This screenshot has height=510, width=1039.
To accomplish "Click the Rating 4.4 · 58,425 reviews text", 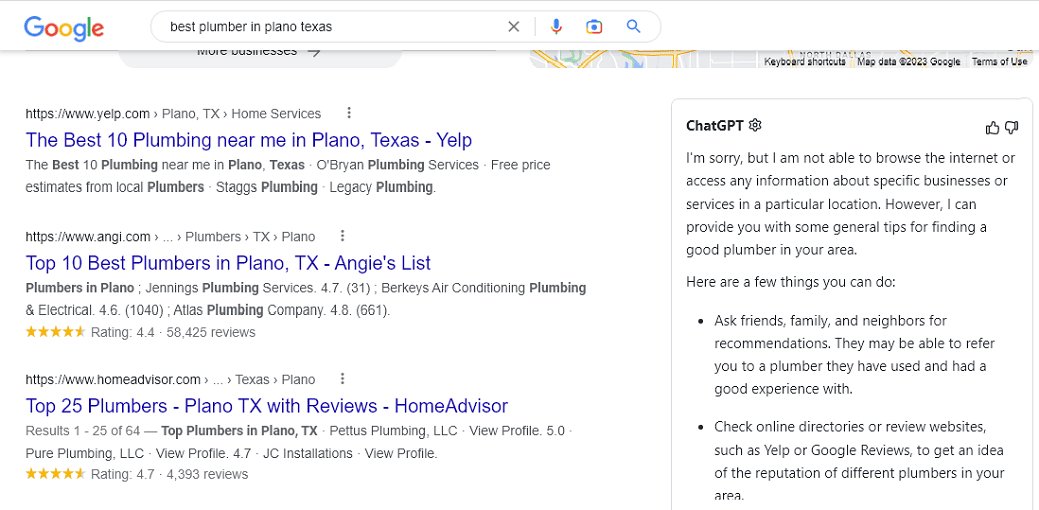I will [x=173, y=332].
